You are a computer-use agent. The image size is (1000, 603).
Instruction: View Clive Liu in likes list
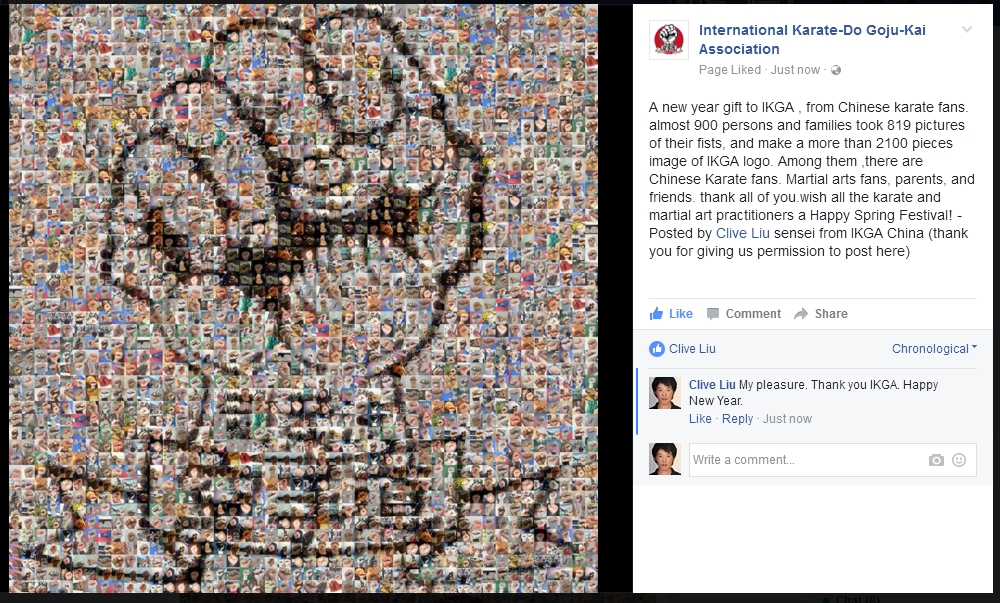[692, 349]
